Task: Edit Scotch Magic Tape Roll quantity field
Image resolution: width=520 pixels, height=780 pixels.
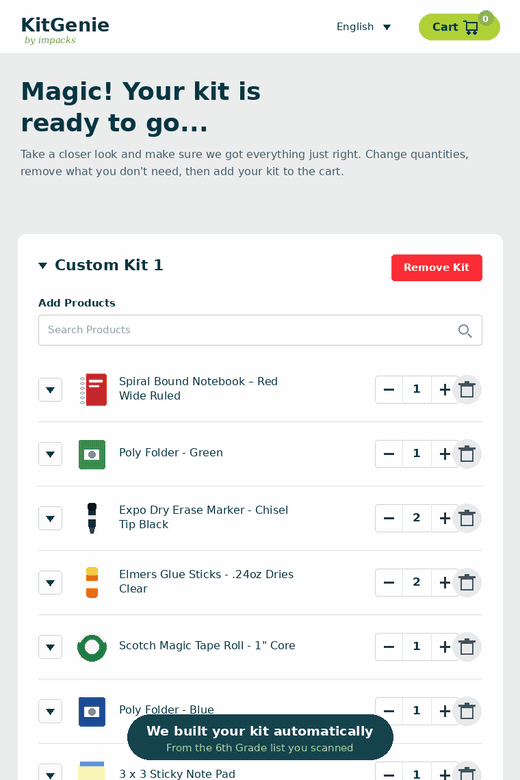Action: pos(416,647)
